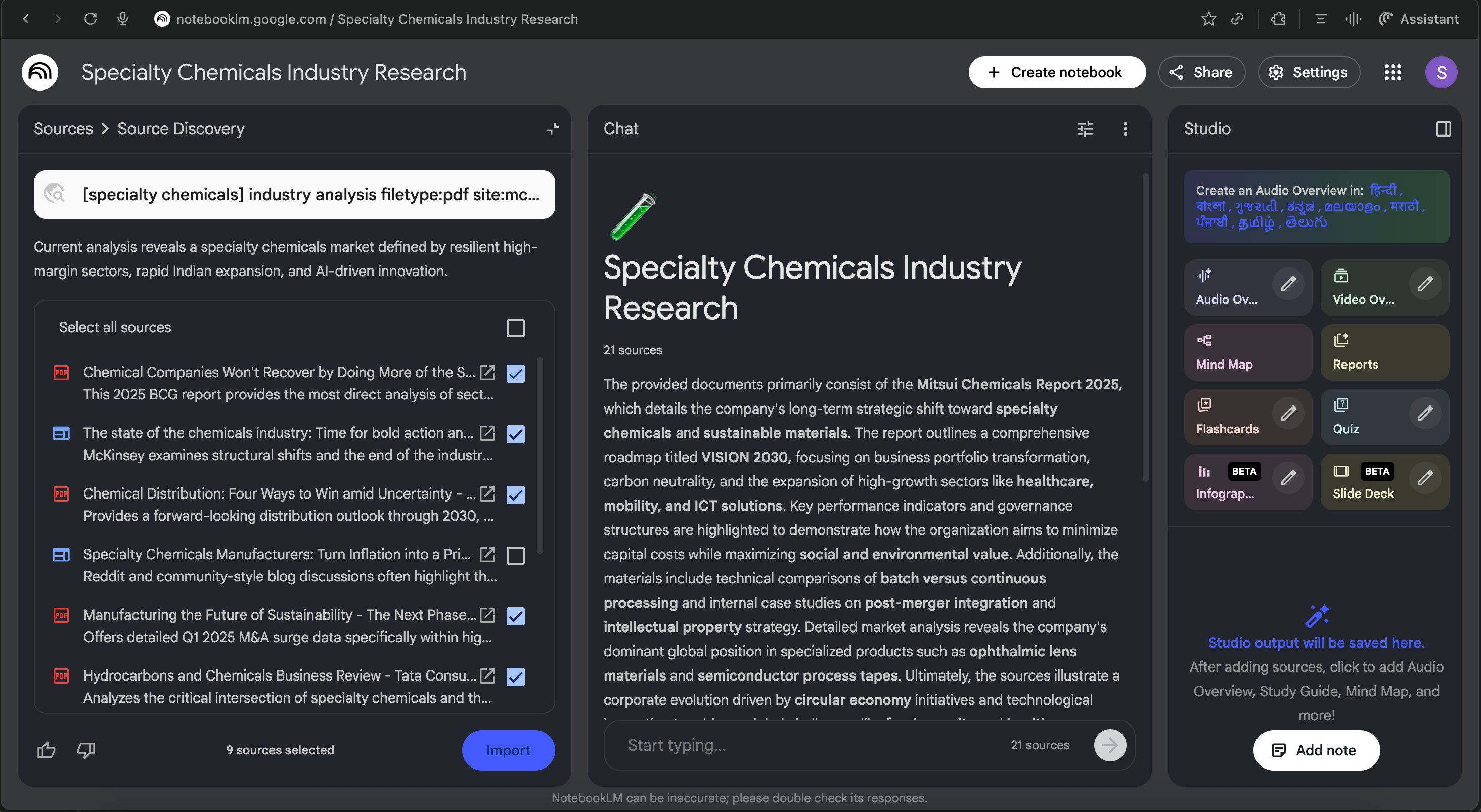Screen dimensions: 1481x812
Task: Collapse the Studio panel icon
Action: pos(1443,129)
